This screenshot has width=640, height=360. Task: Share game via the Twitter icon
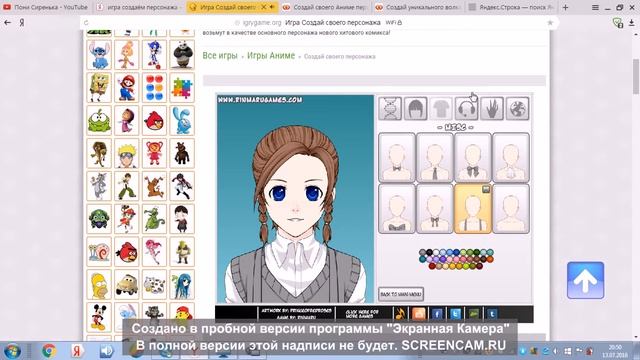(455, 313)
